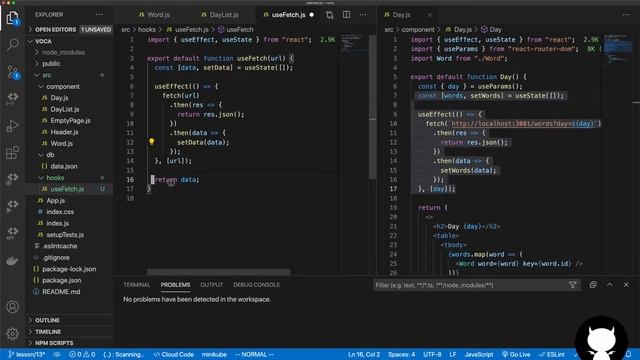Click Go Live in status bar

516,354
